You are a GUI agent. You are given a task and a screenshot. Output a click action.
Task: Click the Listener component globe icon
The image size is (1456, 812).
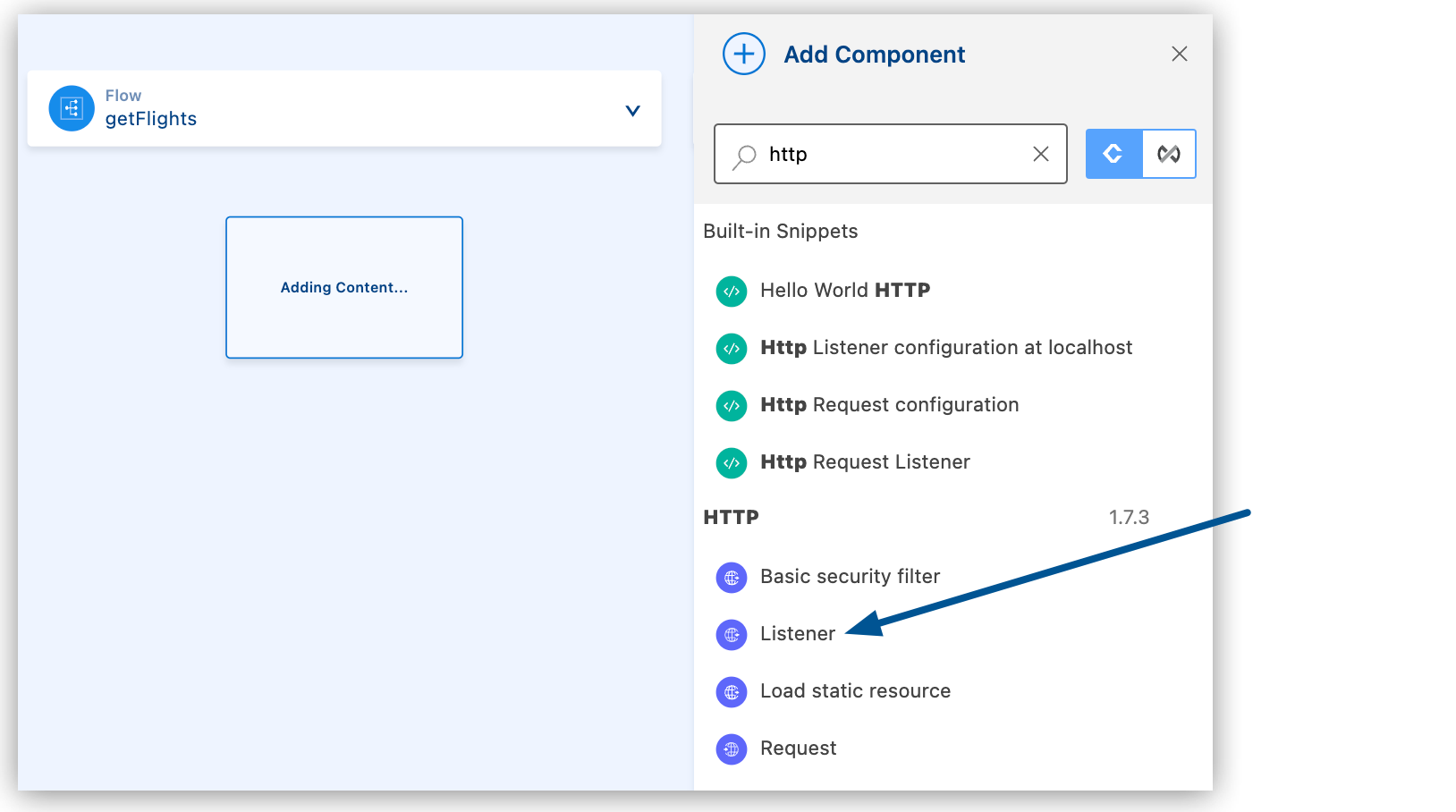[732, 634]
